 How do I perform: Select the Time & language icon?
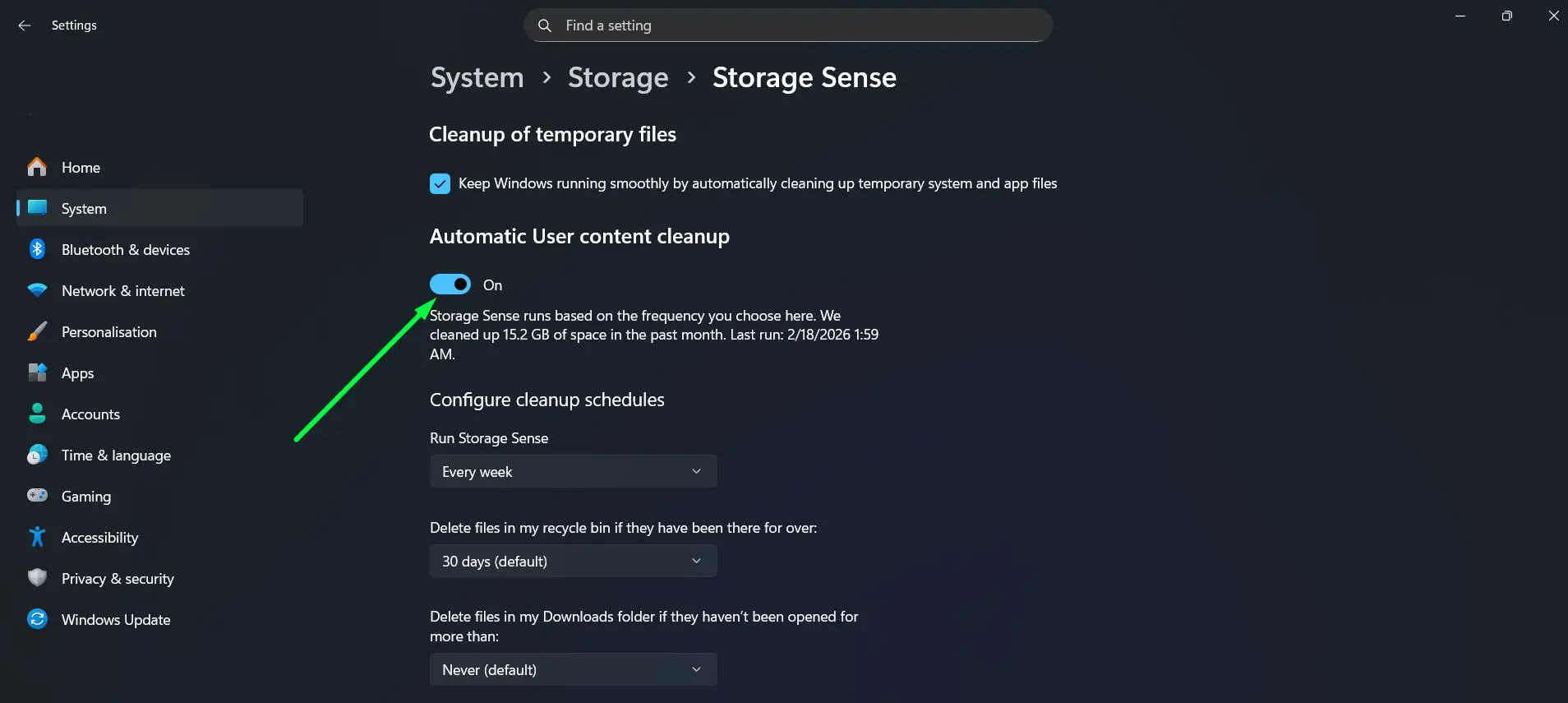click(37, 455)
